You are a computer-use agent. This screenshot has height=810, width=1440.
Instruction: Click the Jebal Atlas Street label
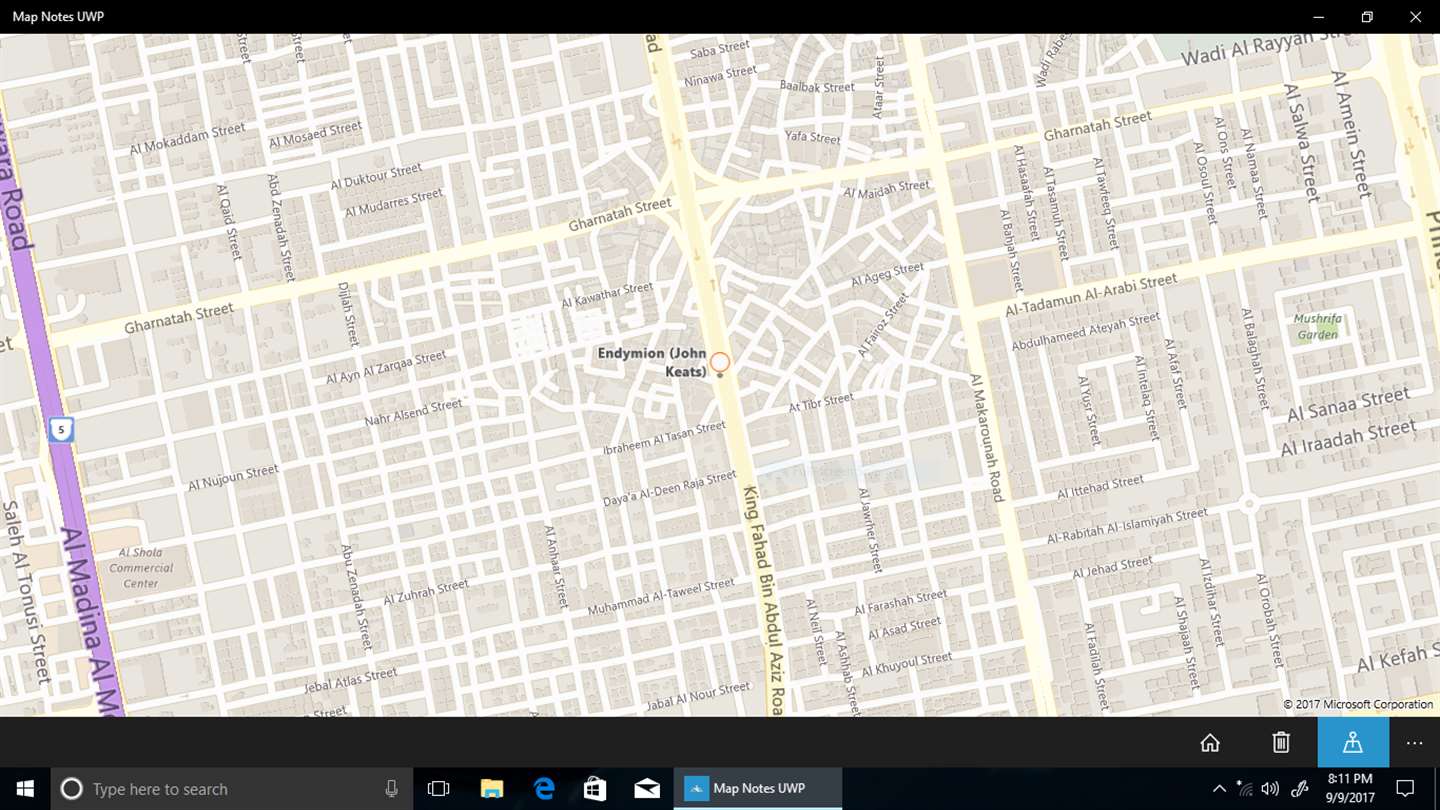tap(350, 682)
